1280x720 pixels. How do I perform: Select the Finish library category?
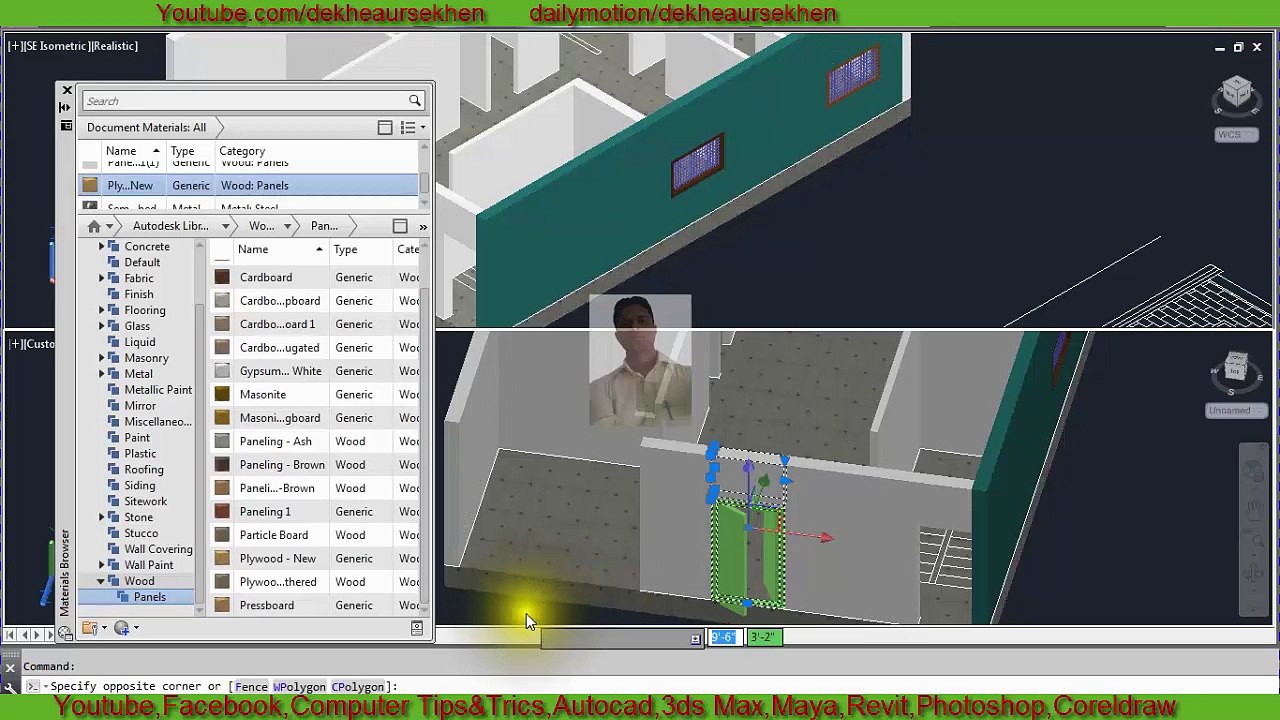(139, 294)
